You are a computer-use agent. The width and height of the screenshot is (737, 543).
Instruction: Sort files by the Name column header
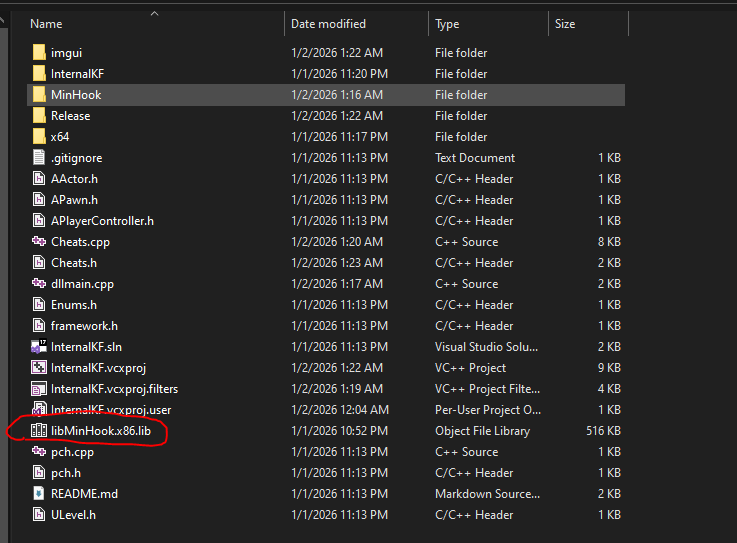tap(46, 24)
